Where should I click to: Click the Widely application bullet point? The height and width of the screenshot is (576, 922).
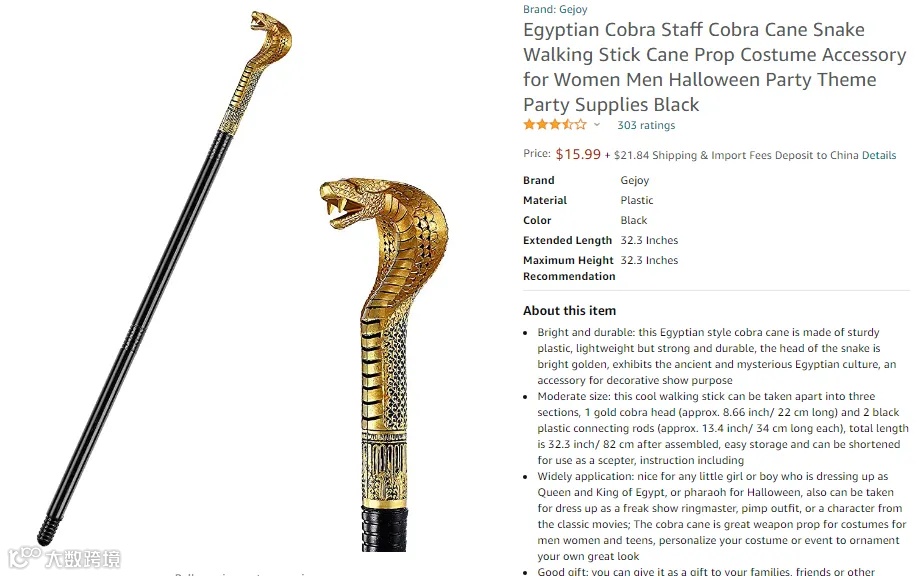(718, 516)
